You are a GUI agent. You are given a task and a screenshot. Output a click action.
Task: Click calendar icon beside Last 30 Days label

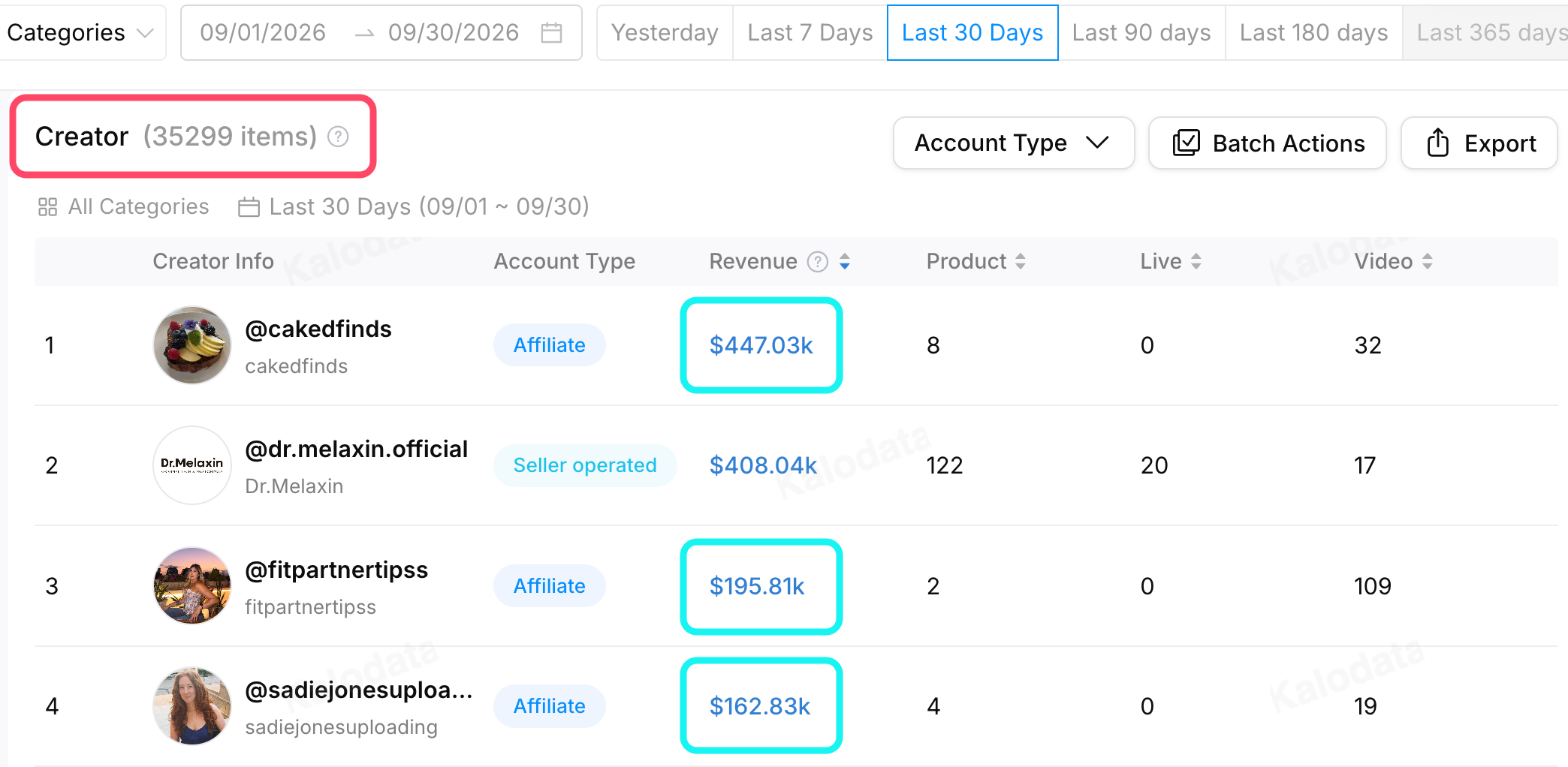click(249, 206)
